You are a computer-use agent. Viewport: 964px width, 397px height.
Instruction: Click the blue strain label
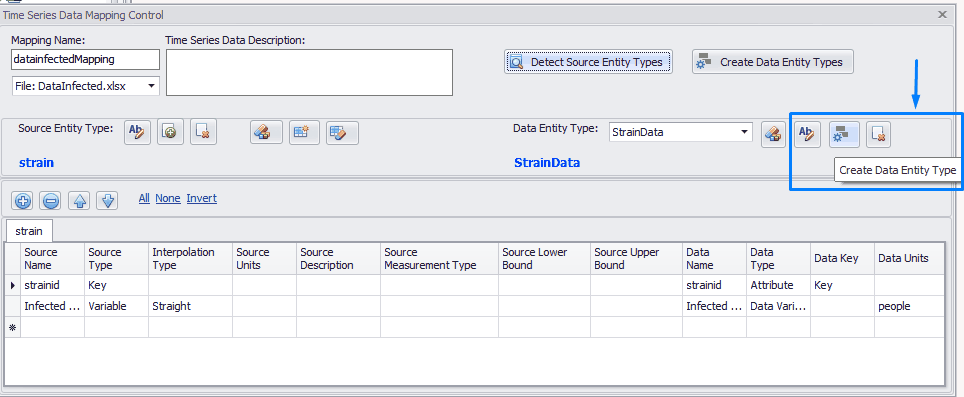(36, 163)
